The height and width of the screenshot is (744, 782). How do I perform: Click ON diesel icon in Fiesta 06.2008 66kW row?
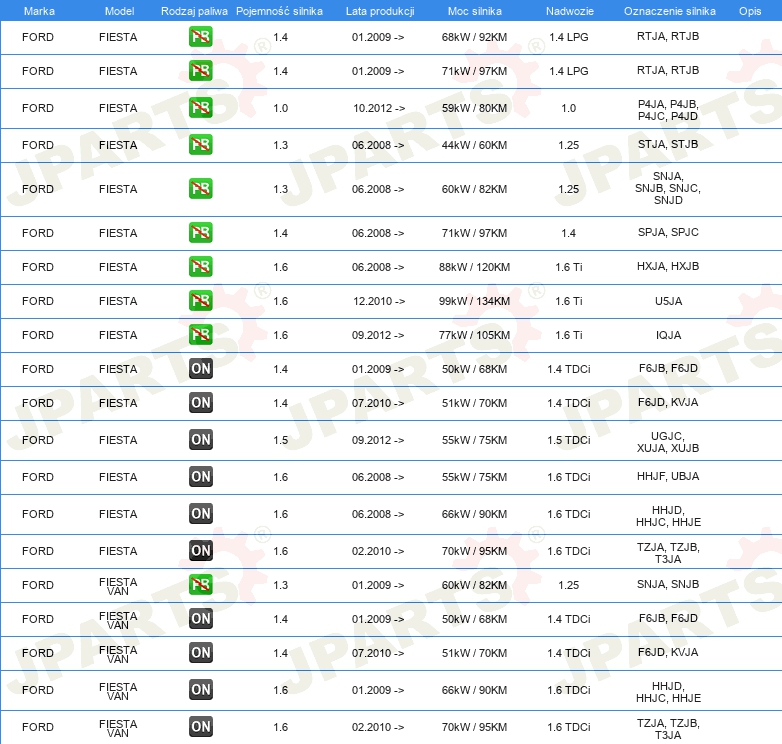(x=200, y=513)
